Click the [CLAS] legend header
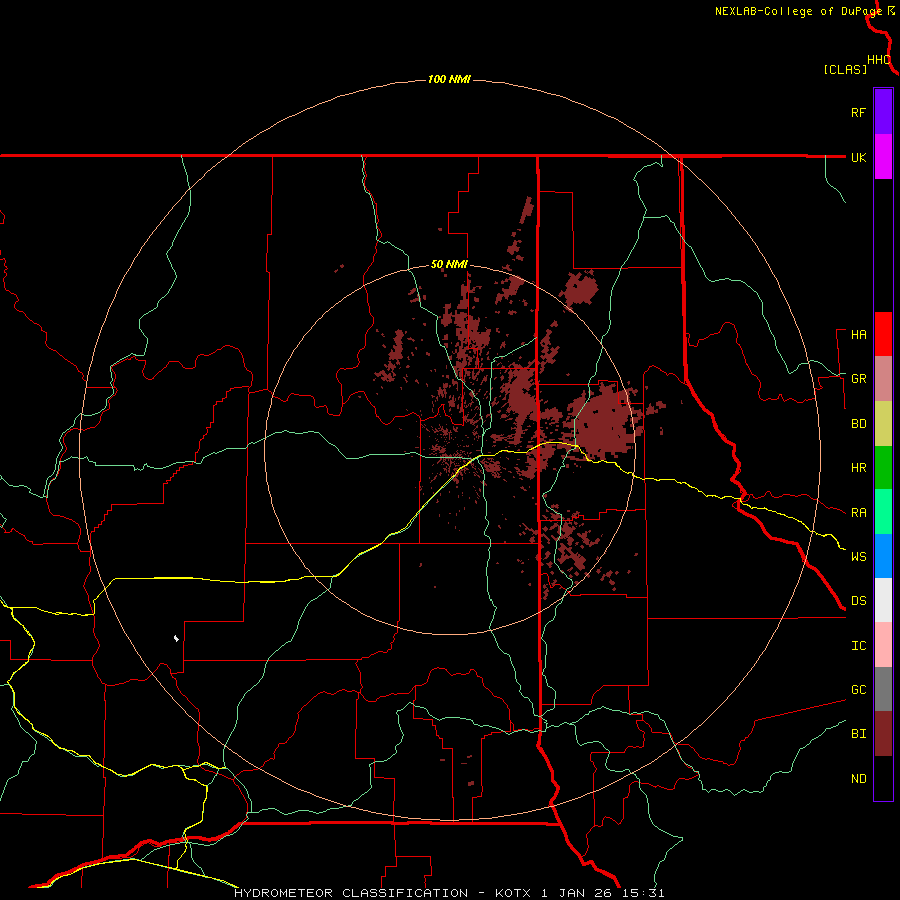900x900 pixels. [x=845, y=69]
